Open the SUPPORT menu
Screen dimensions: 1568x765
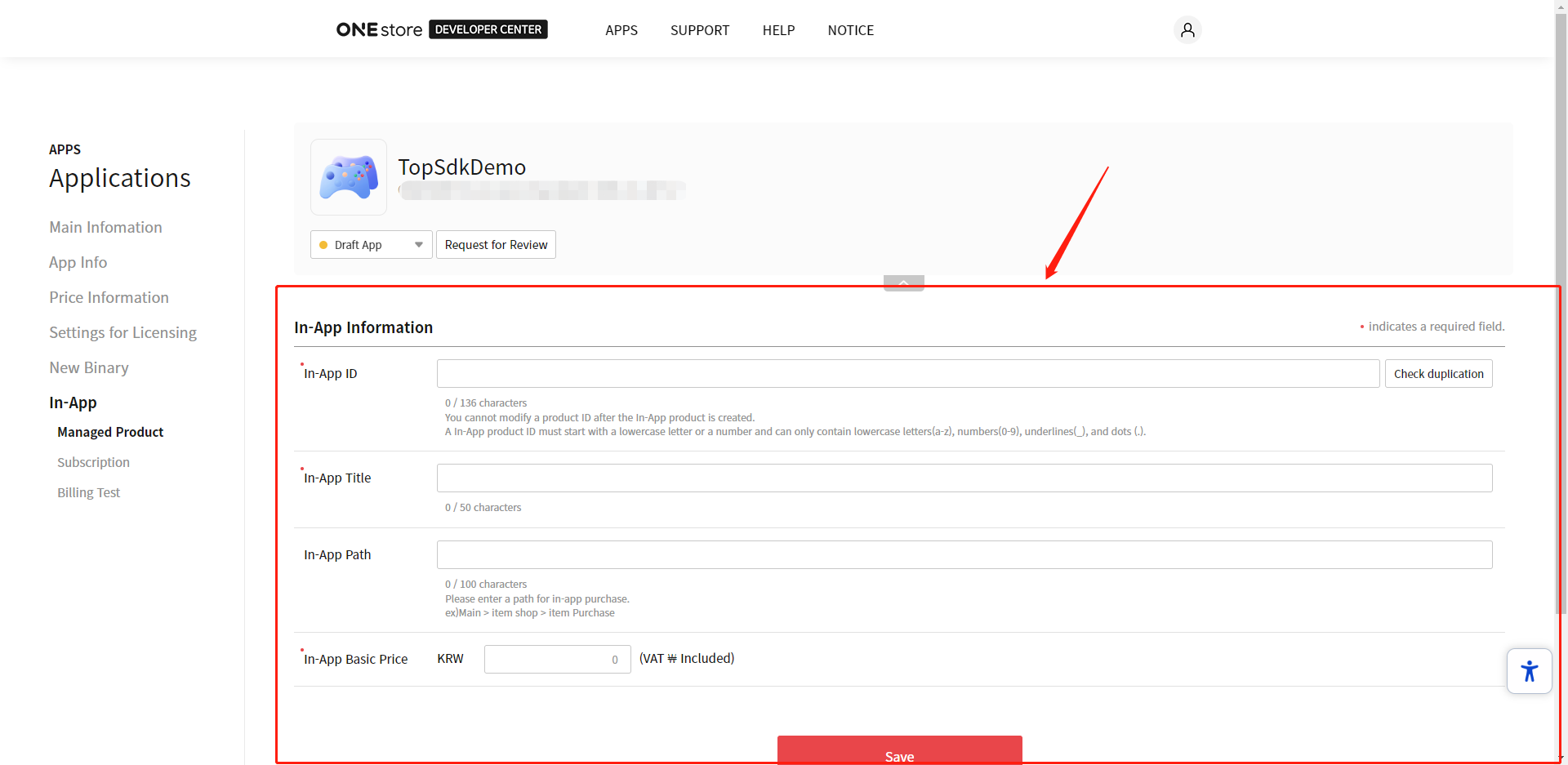pos(700,30)
